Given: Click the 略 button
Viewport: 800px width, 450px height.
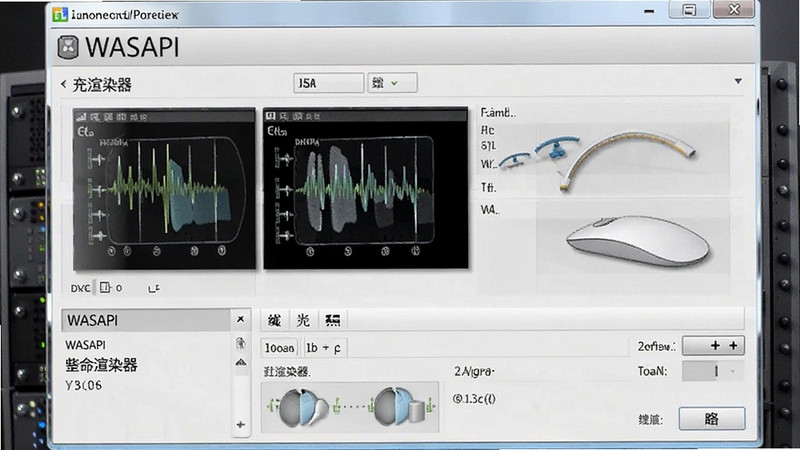Looking at the screenshot, I should coord(712,419).
